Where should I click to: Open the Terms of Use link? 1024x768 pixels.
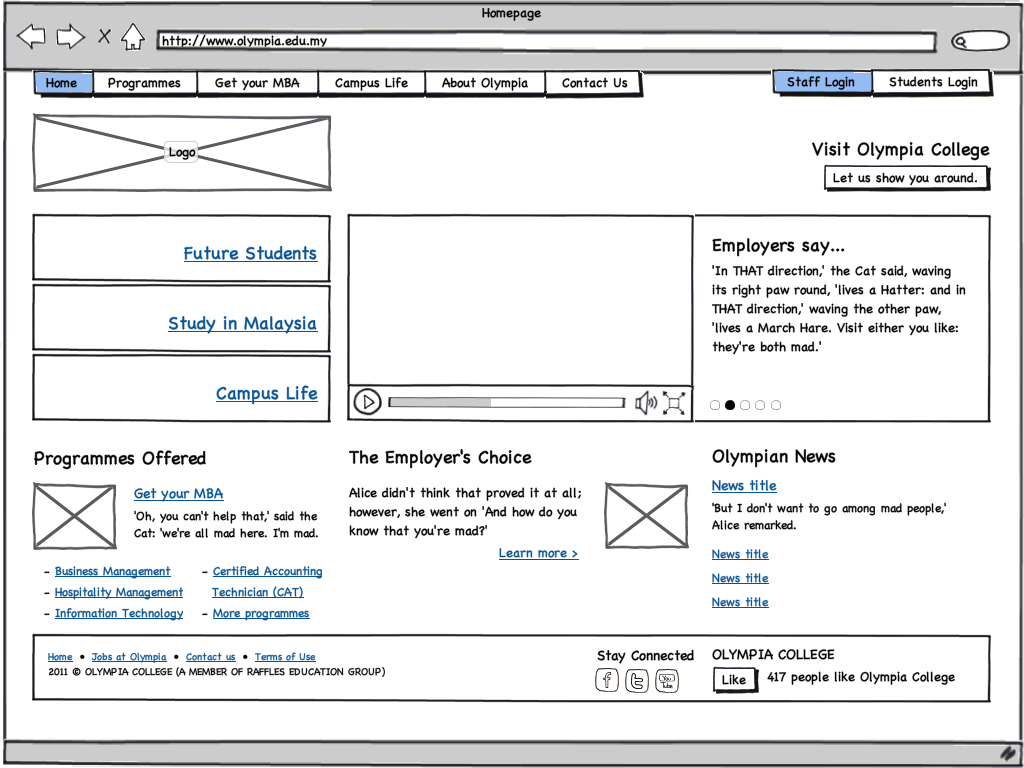(285, 657)
